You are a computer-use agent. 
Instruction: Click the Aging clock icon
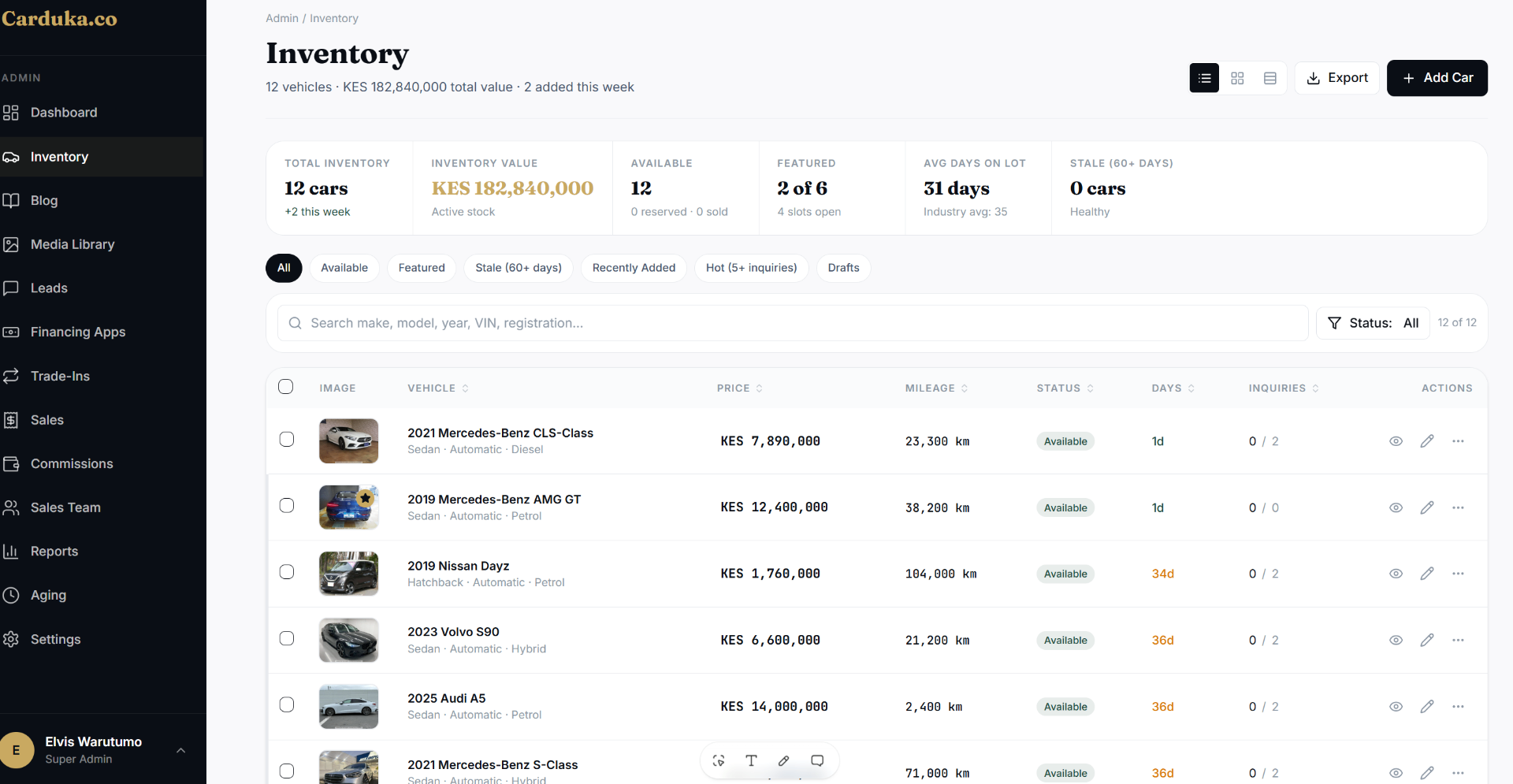click(x=11, y=595)
